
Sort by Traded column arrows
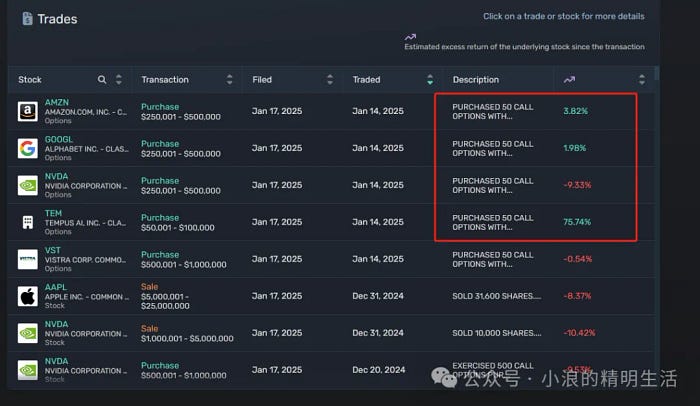[x=430, y=80]
